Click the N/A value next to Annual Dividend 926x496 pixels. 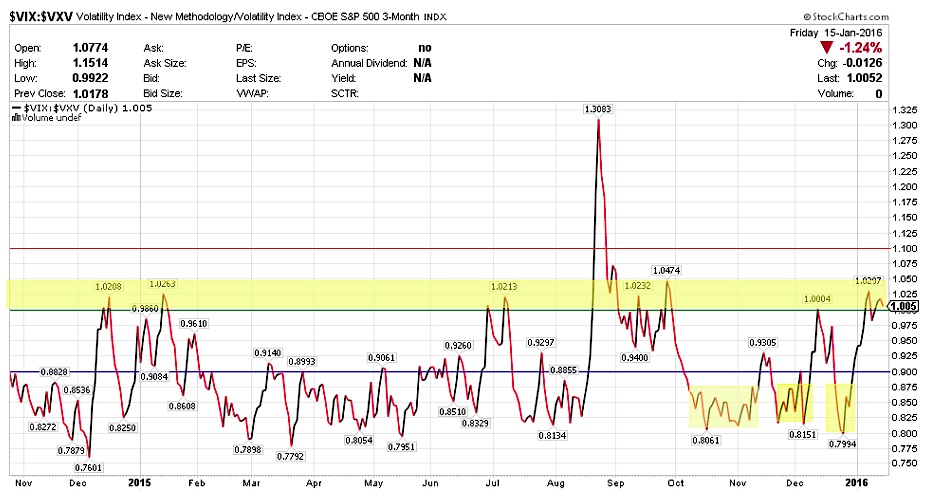pos(422,63)
